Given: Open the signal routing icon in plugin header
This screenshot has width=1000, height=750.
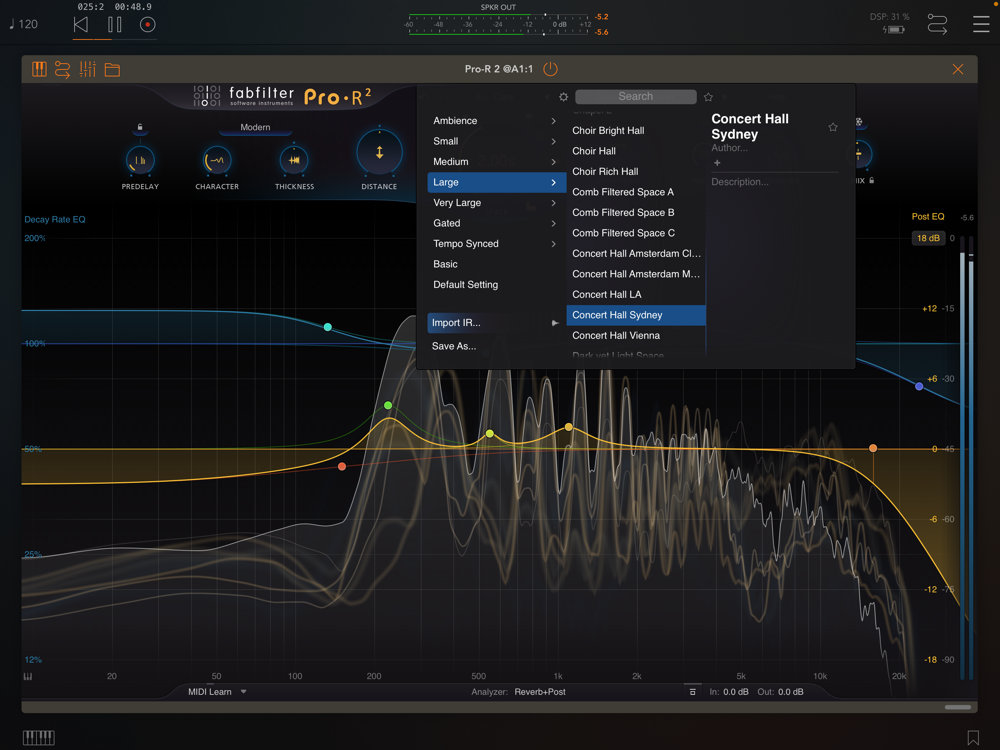Looking at the screenshot, I should coord(62,69).
